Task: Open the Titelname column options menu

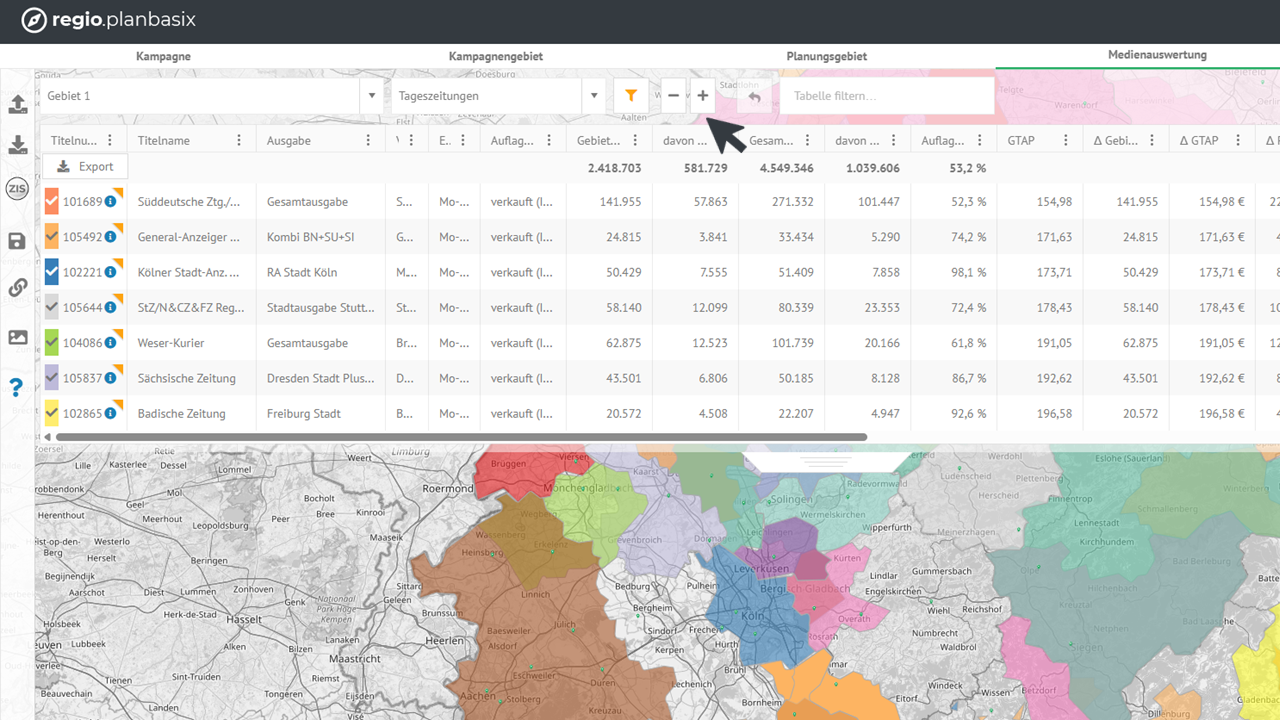Action: (x=239, y=141)
